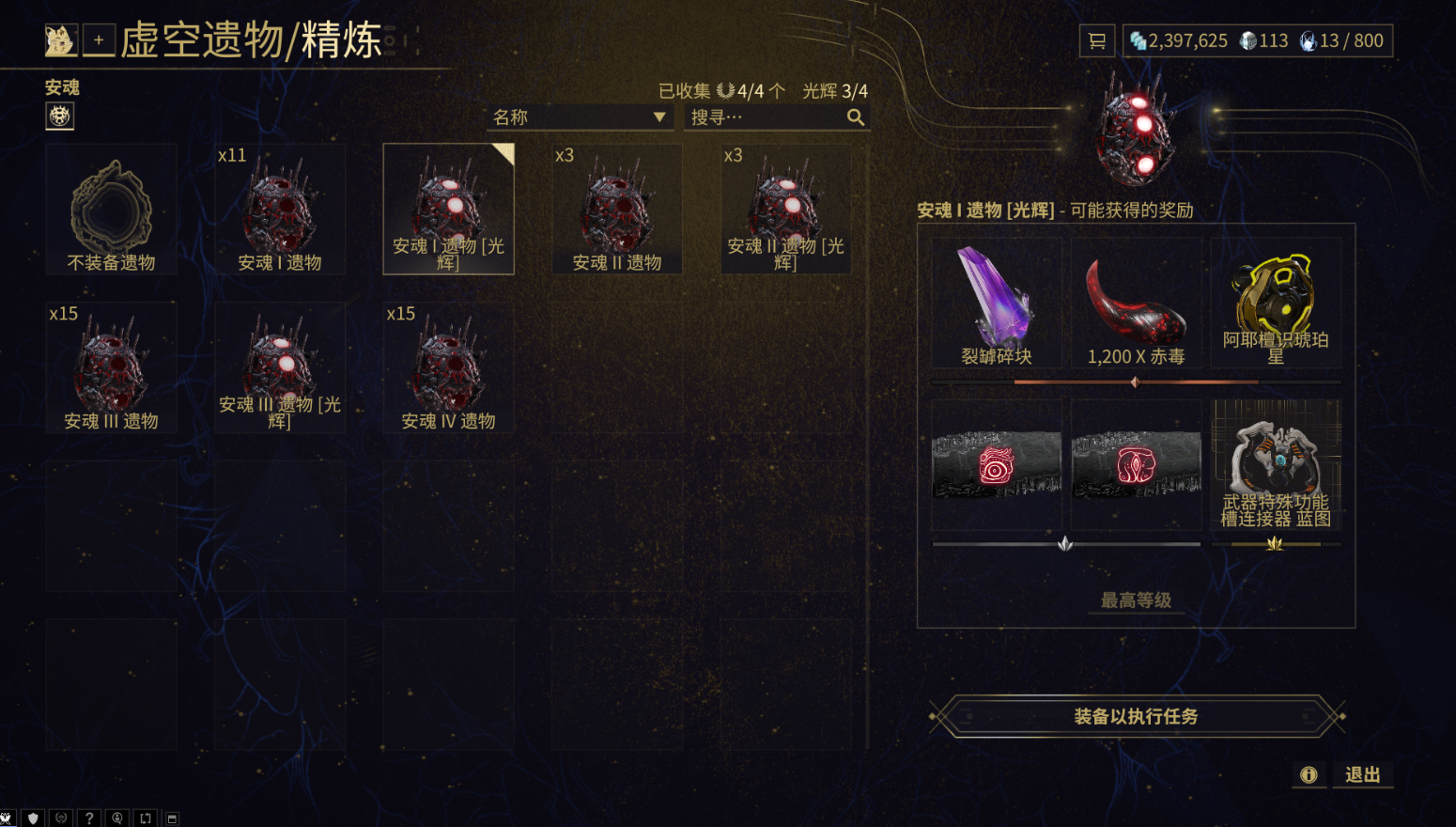Open the question mark help icon
The width and height of the screenshot is (1456, 827).
[89, 819]
